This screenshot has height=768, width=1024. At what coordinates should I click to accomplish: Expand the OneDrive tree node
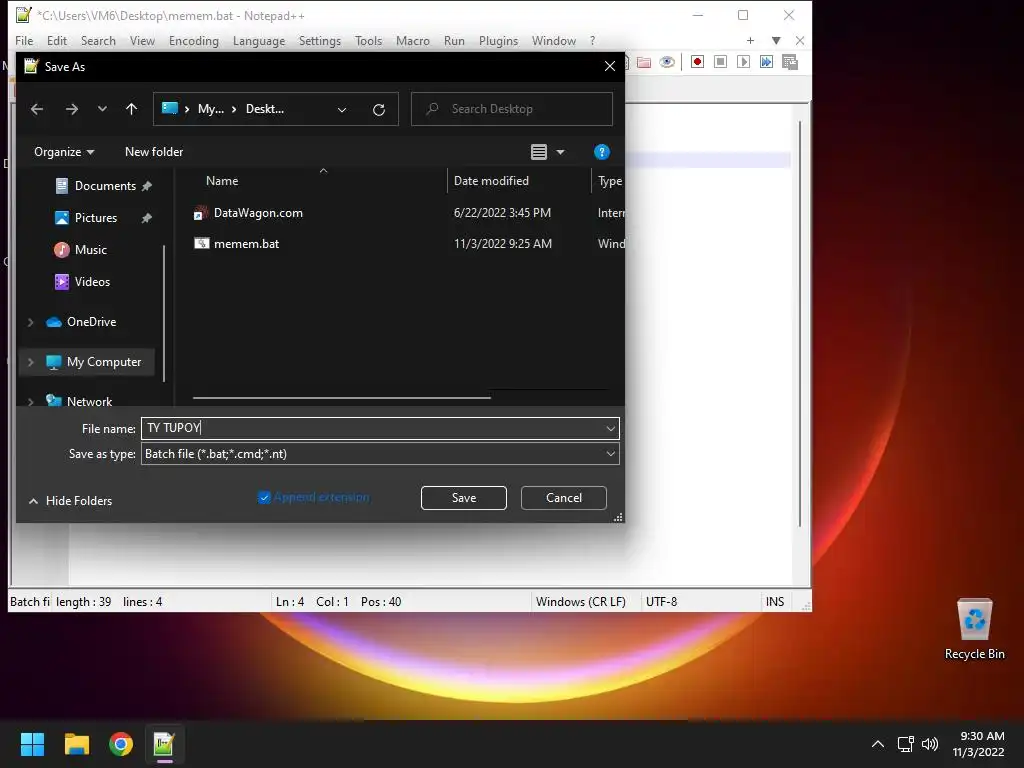pyautogui.click(x=31, y=322)
